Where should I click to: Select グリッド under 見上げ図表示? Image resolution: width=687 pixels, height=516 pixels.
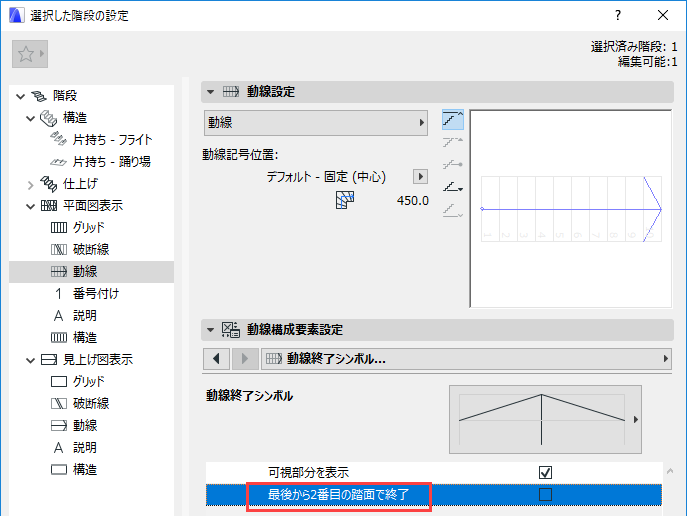tap(89, 382)
